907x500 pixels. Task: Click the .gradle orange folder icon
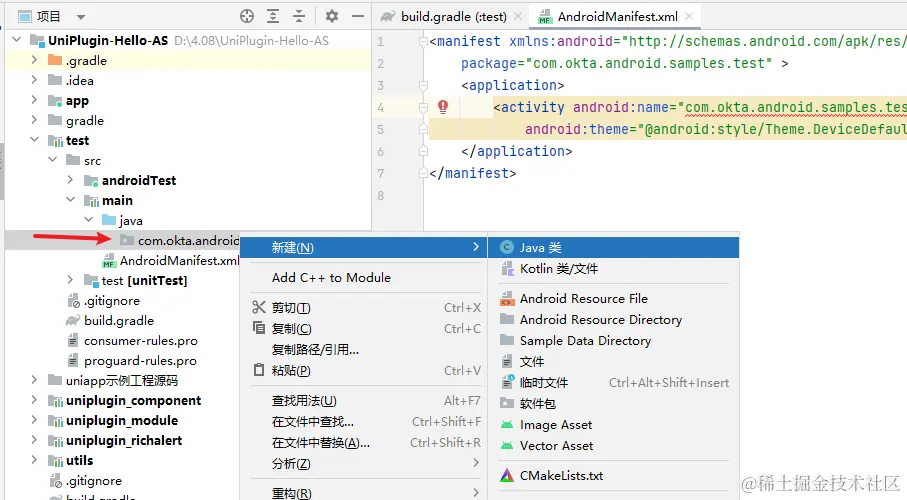pos(55,60)
